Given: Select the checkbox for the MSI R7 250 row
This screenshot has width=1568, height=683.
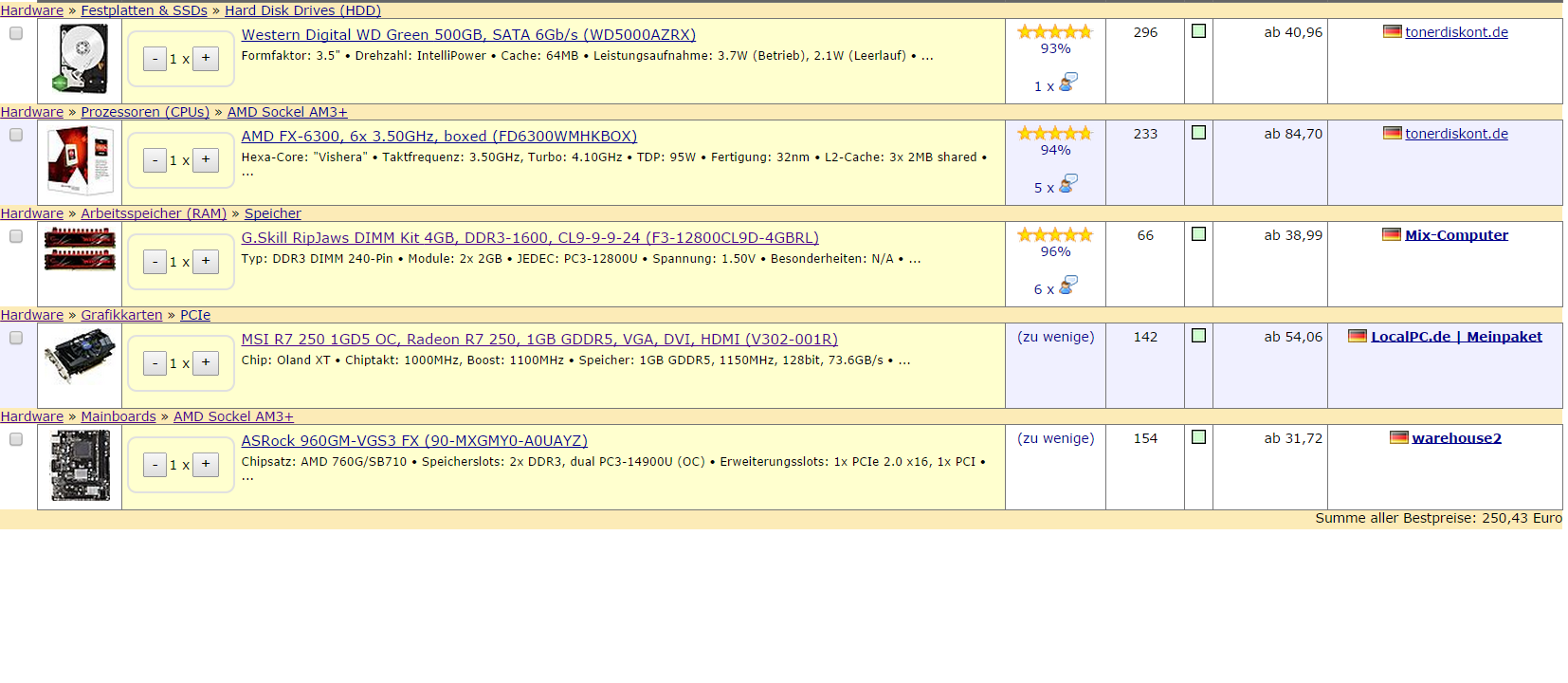Looking at the screenshot, I should pyautogui.click(x=16, y=338).
